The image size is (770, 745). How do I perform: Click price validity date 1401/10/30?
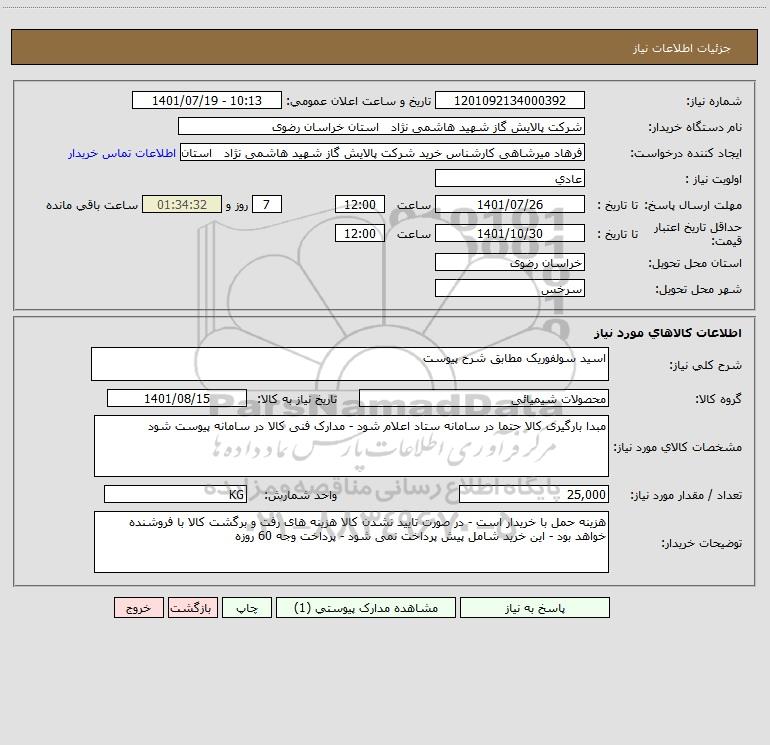tap(510, 233)
